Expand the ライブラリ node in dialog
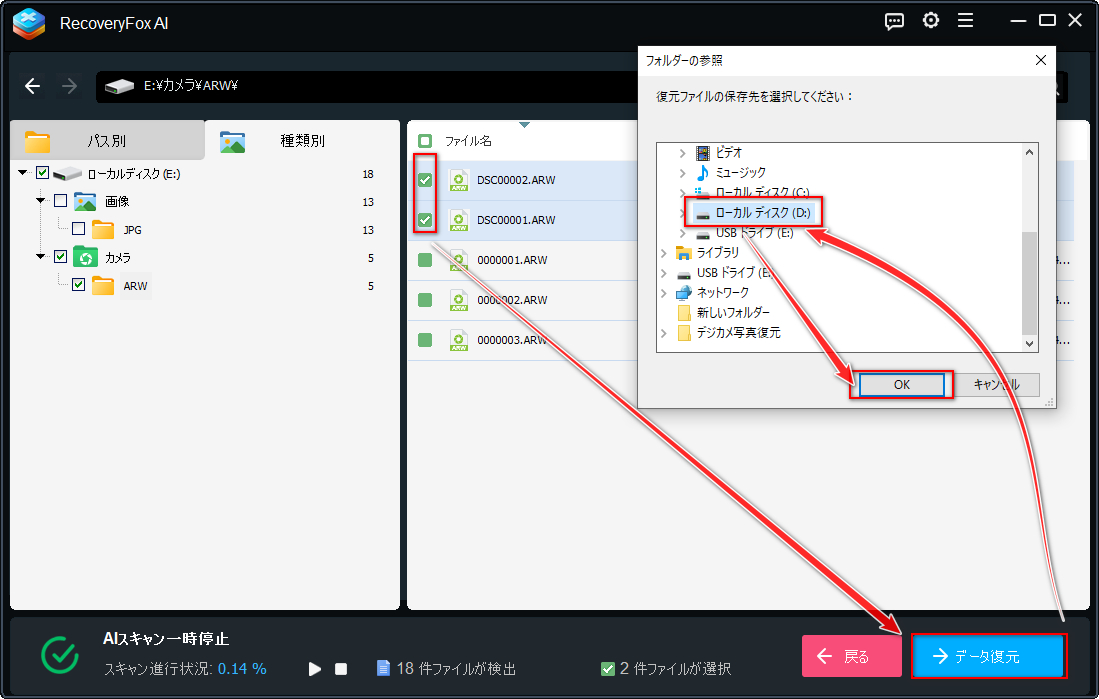Image resolution: width=1099 pixels, height=699 pixels. [664, 253]
